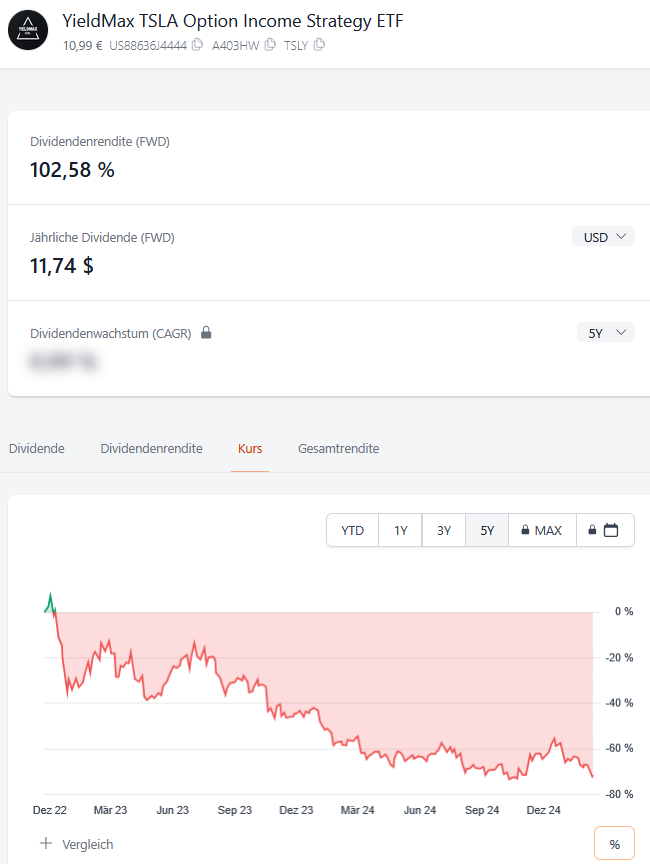The width and height of the screenshot is (650, 864).
Task: Click the Kurs tab
Action: tap(249, 449)
